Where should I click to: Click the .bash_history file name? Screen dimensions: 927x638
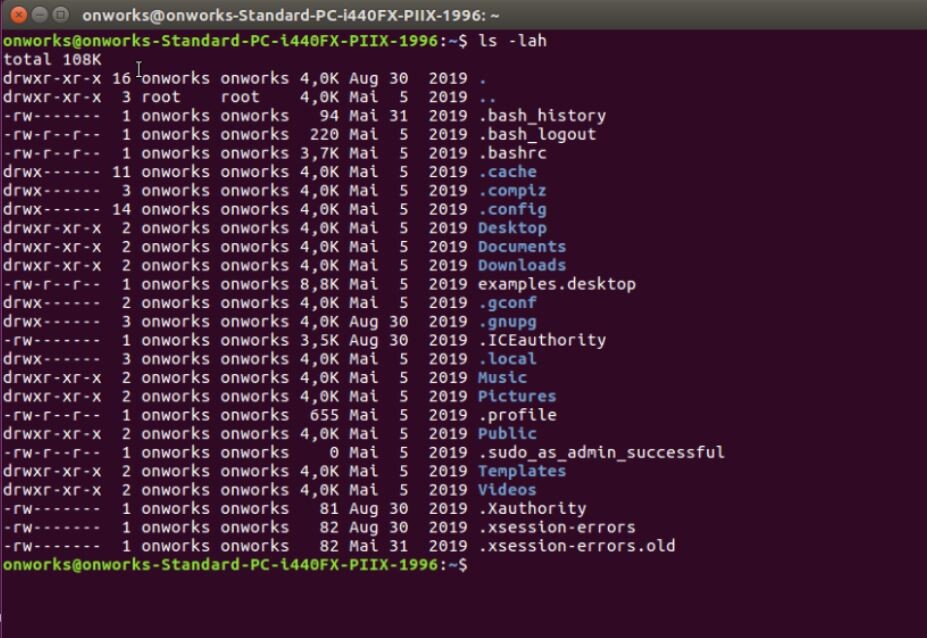542,116
